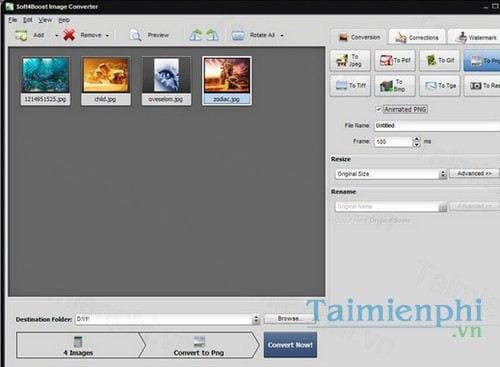This screenshot has width=500, height=367.
Task: Click the Rotate All text label
Action: point(262,35)
